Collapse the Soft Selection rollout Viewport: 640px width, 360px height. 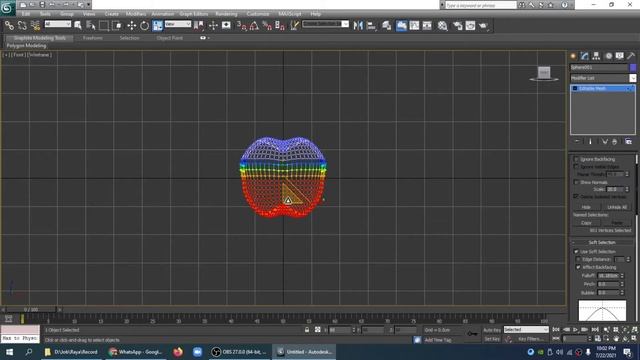(x=602, y=242)
